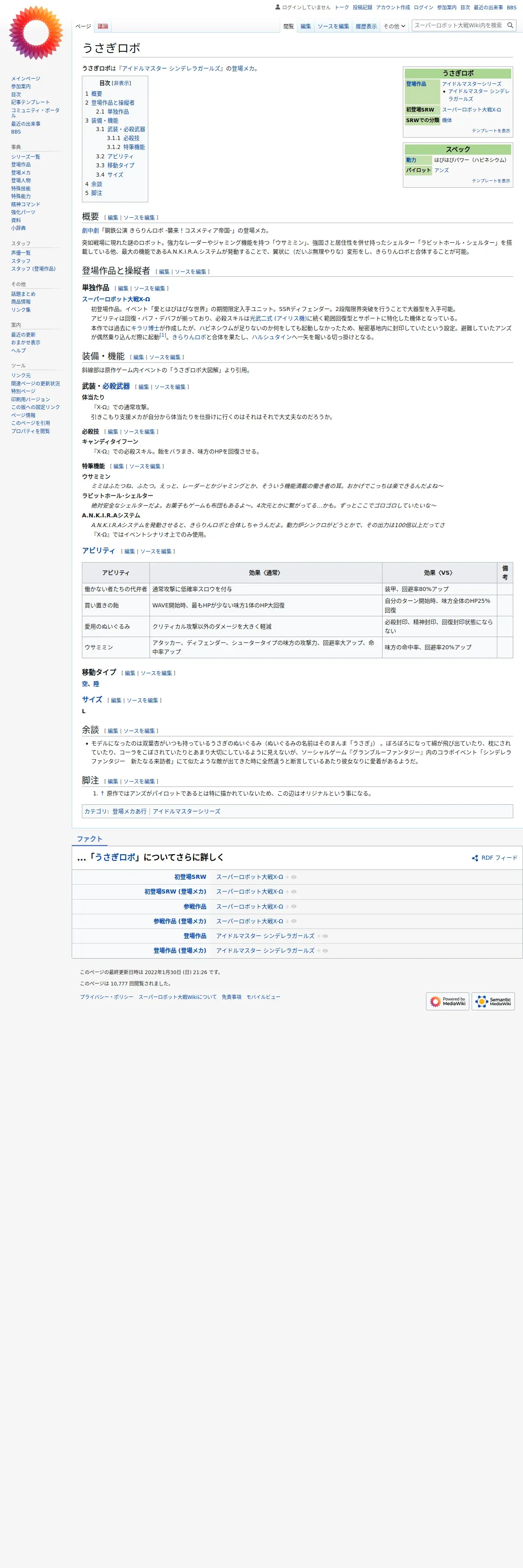This screenshot has height=1568, width=523.
Task: Click the plus icon in the 参戦作品 row
Action: click(288, 907)
